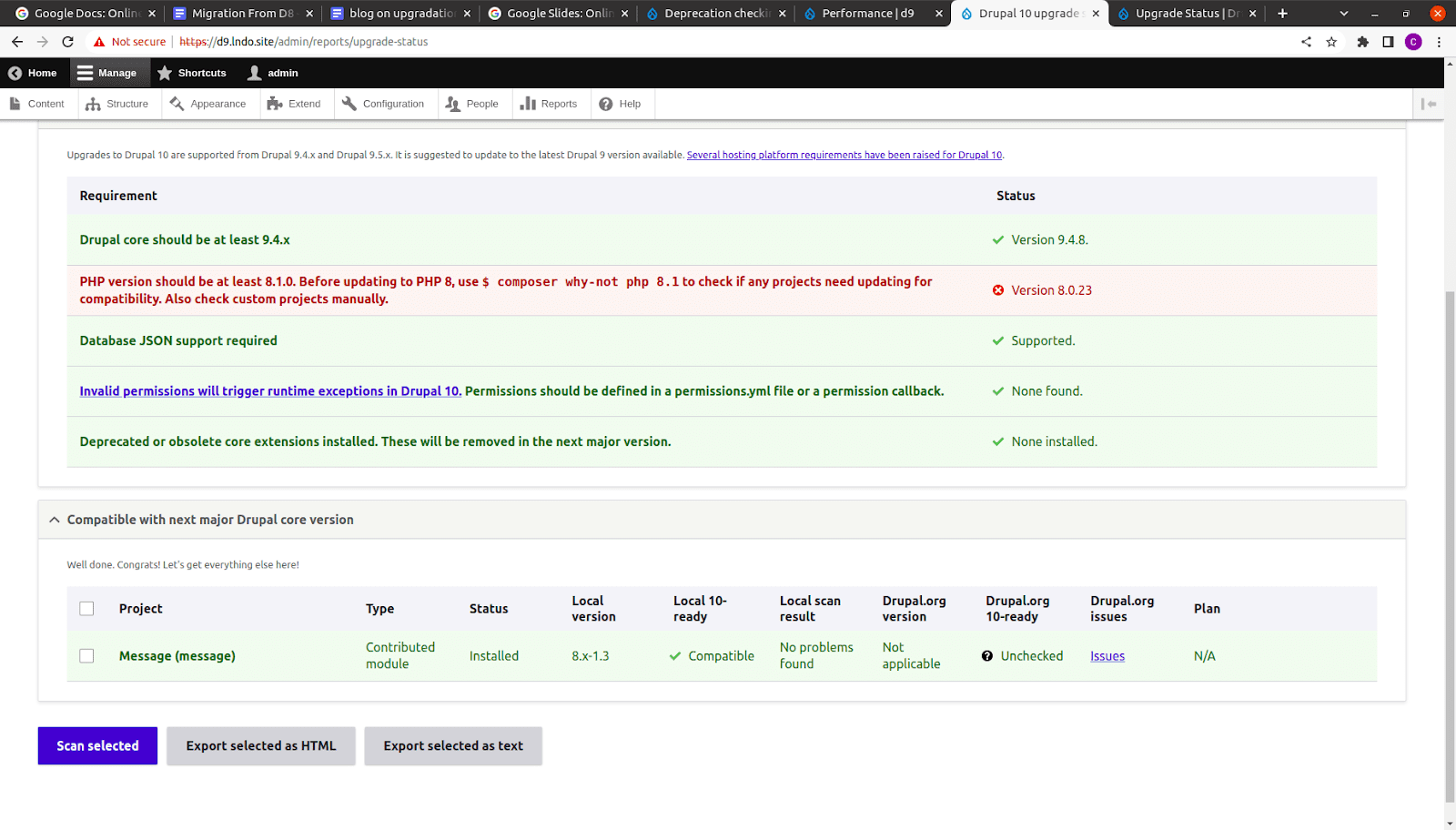The width and height of the screenshot is (1456, 830).
Task: Open the Chrome profile avatar
Action: (x=1413, y=42)
